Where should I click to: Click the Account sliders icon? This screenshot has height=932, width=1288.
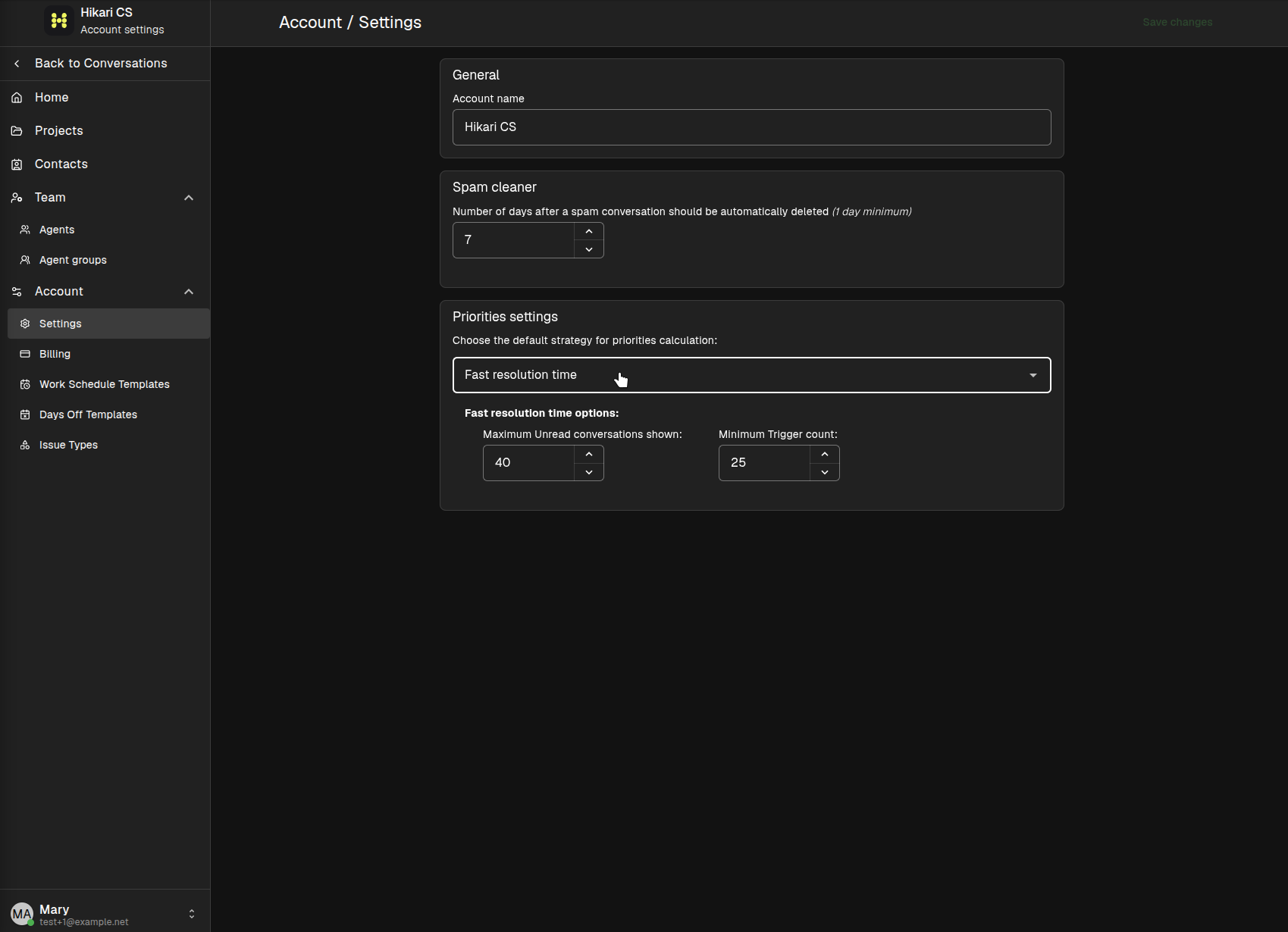click(17, 292)
